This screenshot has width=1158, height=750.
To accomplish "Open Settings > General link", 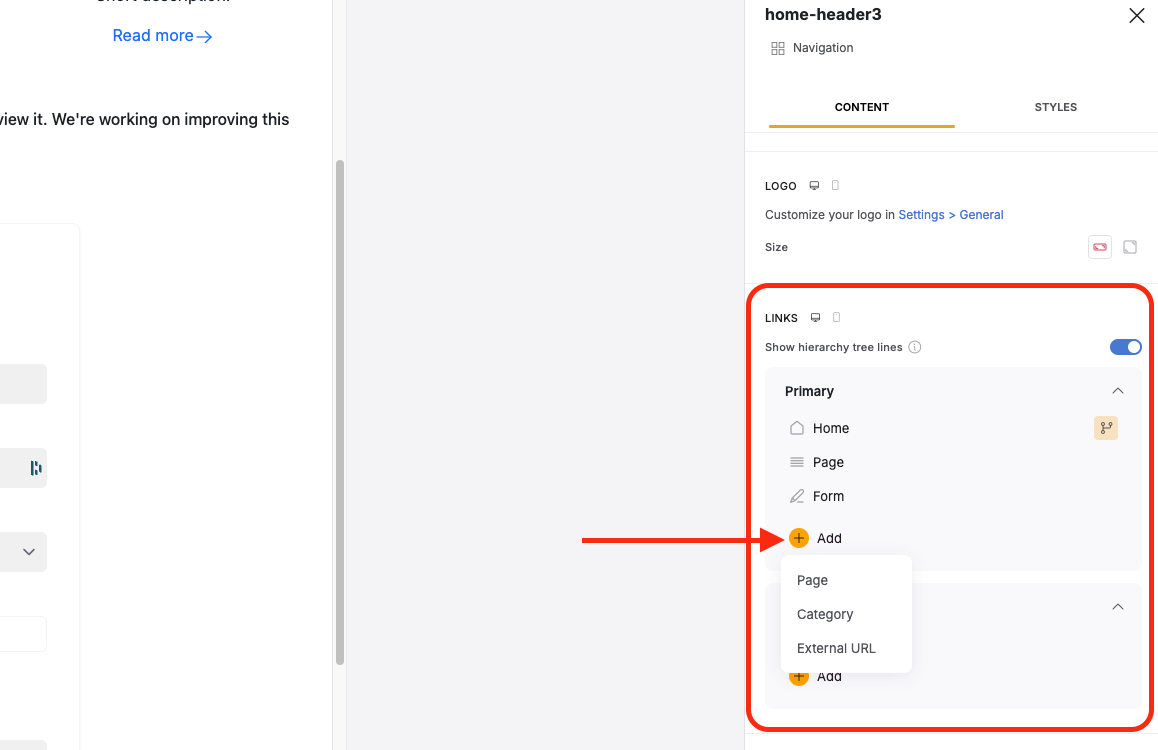I will 950,215.
